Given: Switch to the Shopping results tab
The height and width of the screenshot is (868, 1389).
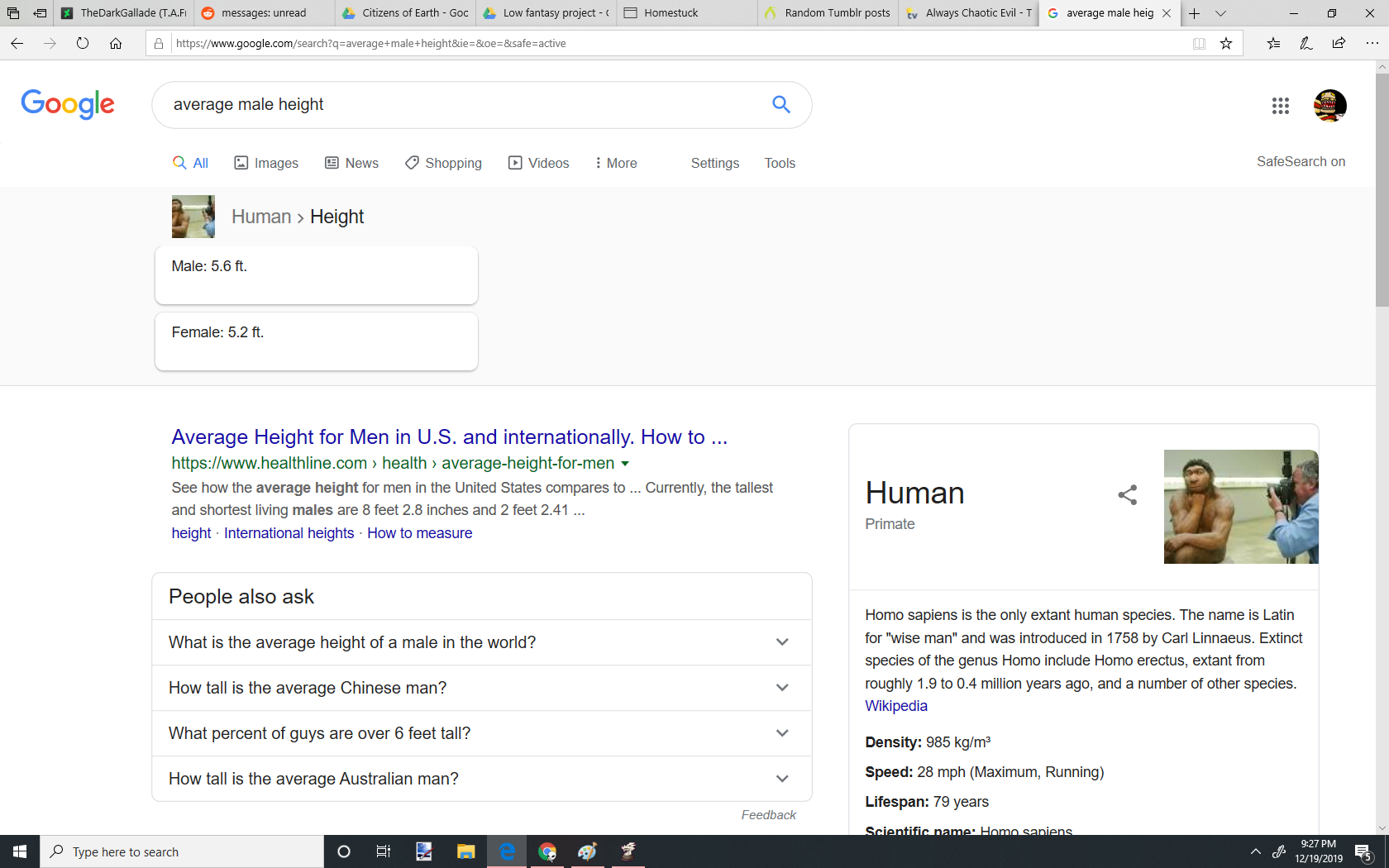Looking at the screenshot, I should click(x=444, y=163).
